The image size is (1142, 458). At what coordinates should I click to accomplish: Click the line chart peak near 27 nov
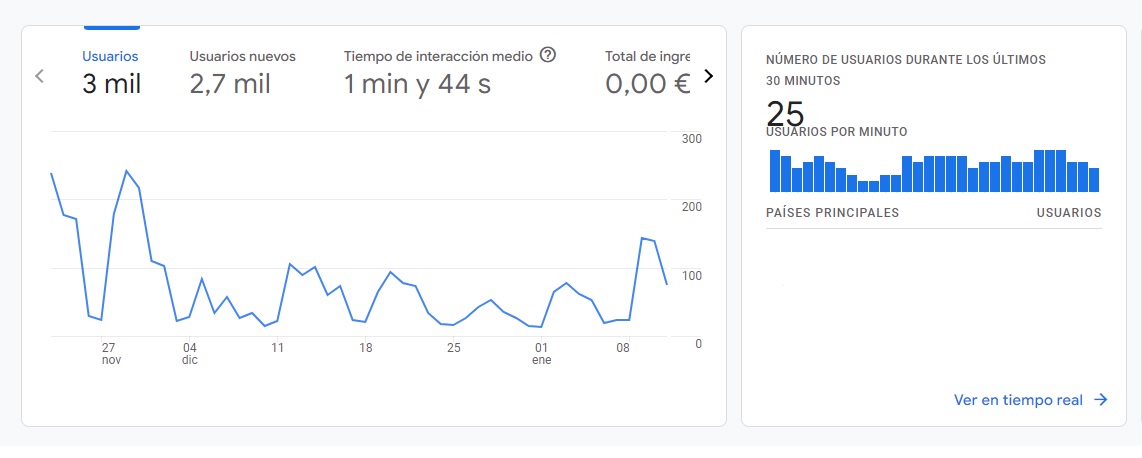pyautogui.click(x=127, y=171)
